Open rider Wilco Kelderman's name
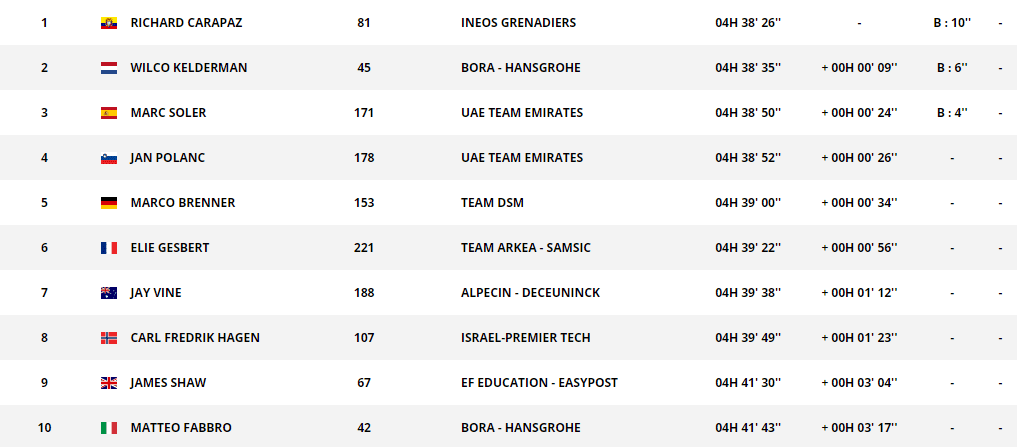Screen dimensions: 1017x447 189,68
